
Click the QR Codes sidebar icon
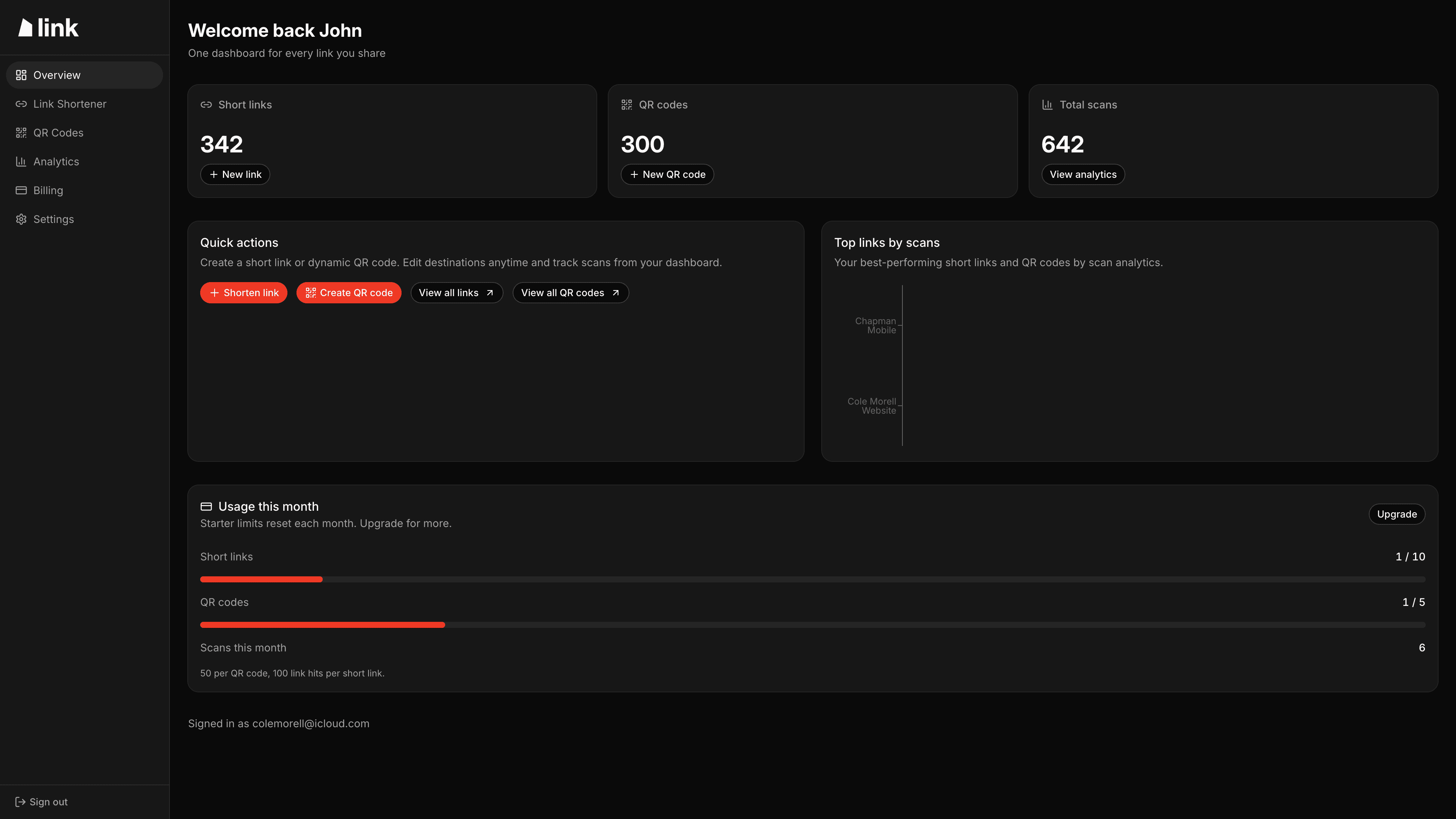(x=21, y=133)
